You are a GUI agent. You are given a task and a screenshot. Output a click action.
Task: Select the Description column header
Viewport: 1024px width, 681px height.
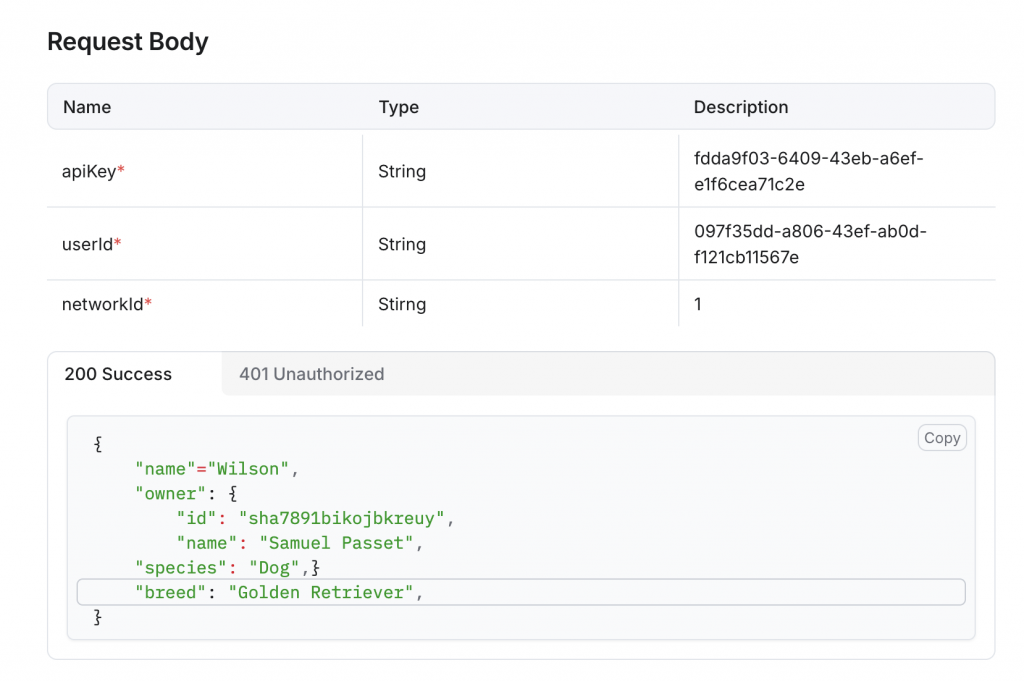point(741,107)
